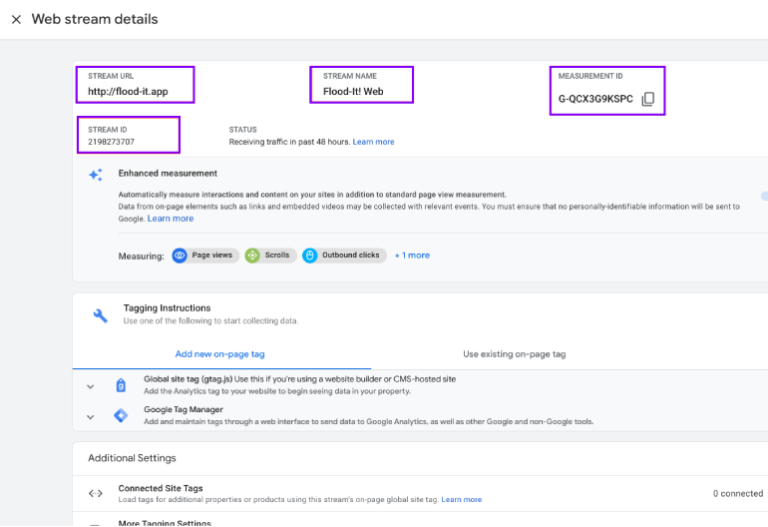
Task: Click the Tagging Instructions heading
Action: [167, 308]
